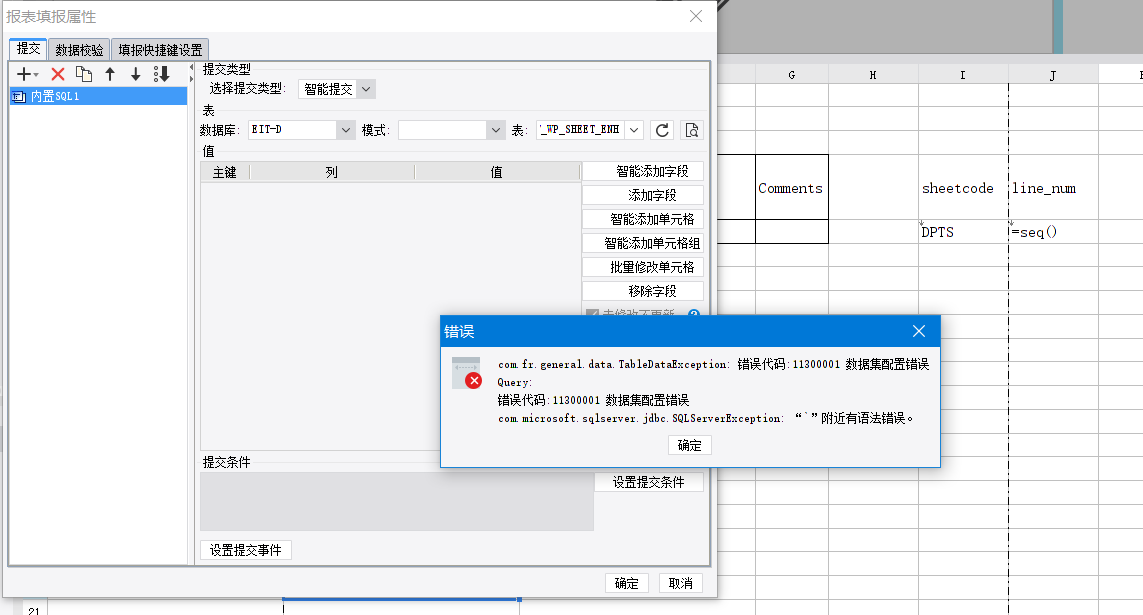Select the sheetcode cell
1143x615 pixels.
point(963,187)
